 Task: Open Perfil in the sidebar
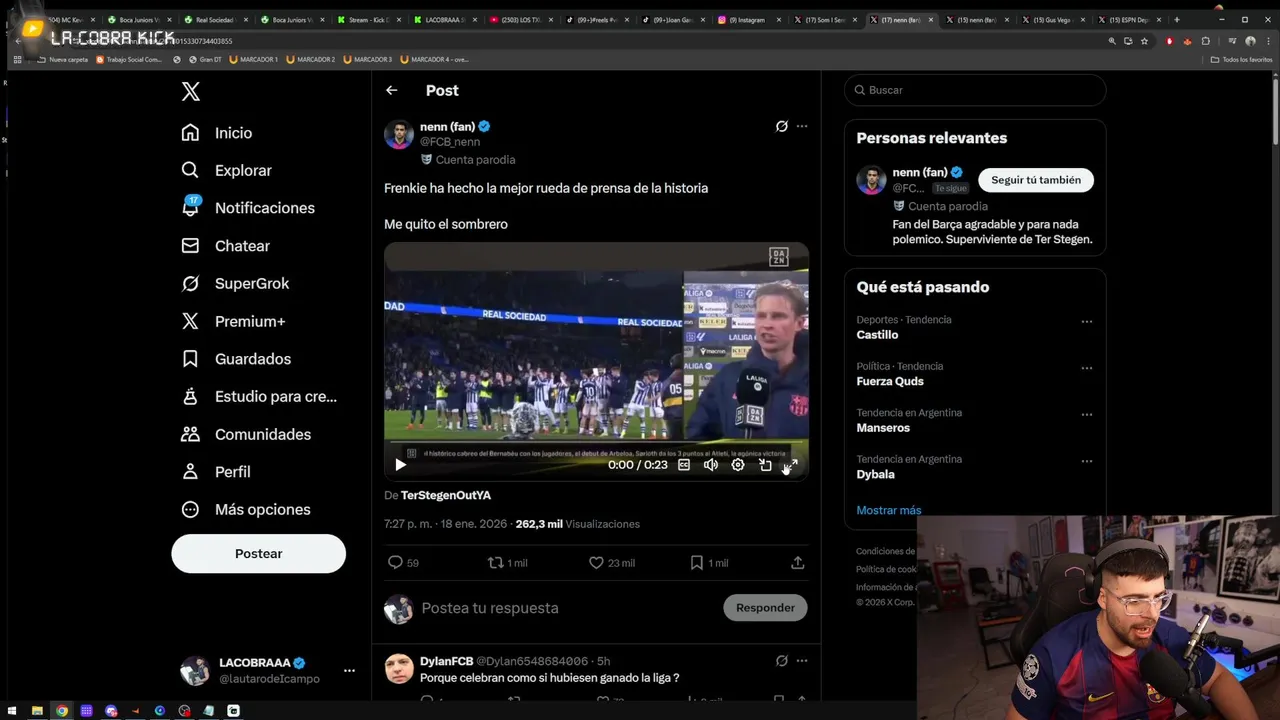[x=215, y=472]
